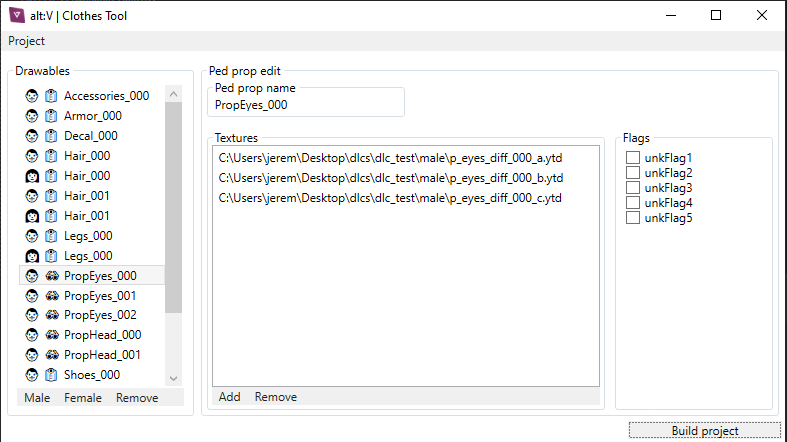Select texture p_eyes_diff_000_a.ytd
The image size is (787, 442).
coord(390,158)
